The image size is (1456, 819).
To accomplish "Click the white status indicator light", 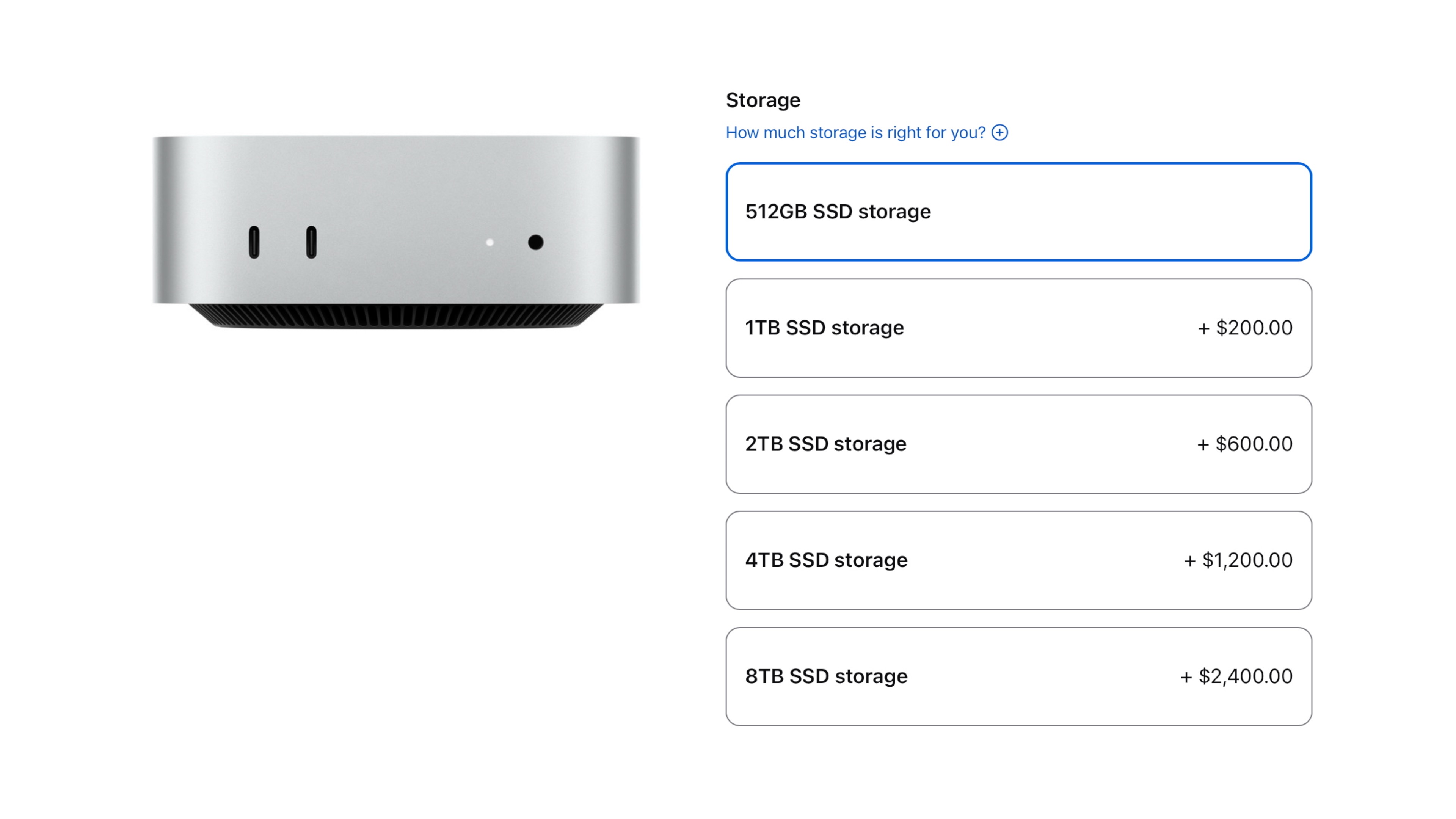I will [490, 243].
